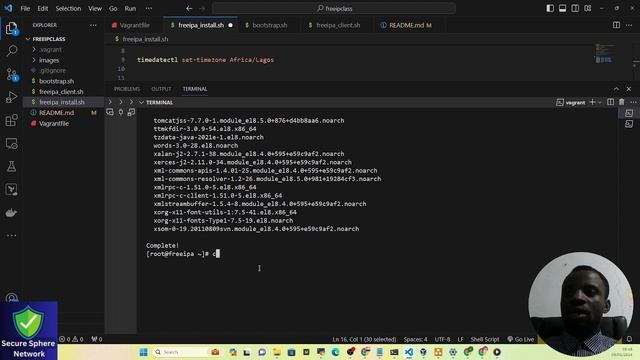The width and height of the screenshot is (640, 360).
Task: Expand the .vagrant folder
Action: (50, 49)
